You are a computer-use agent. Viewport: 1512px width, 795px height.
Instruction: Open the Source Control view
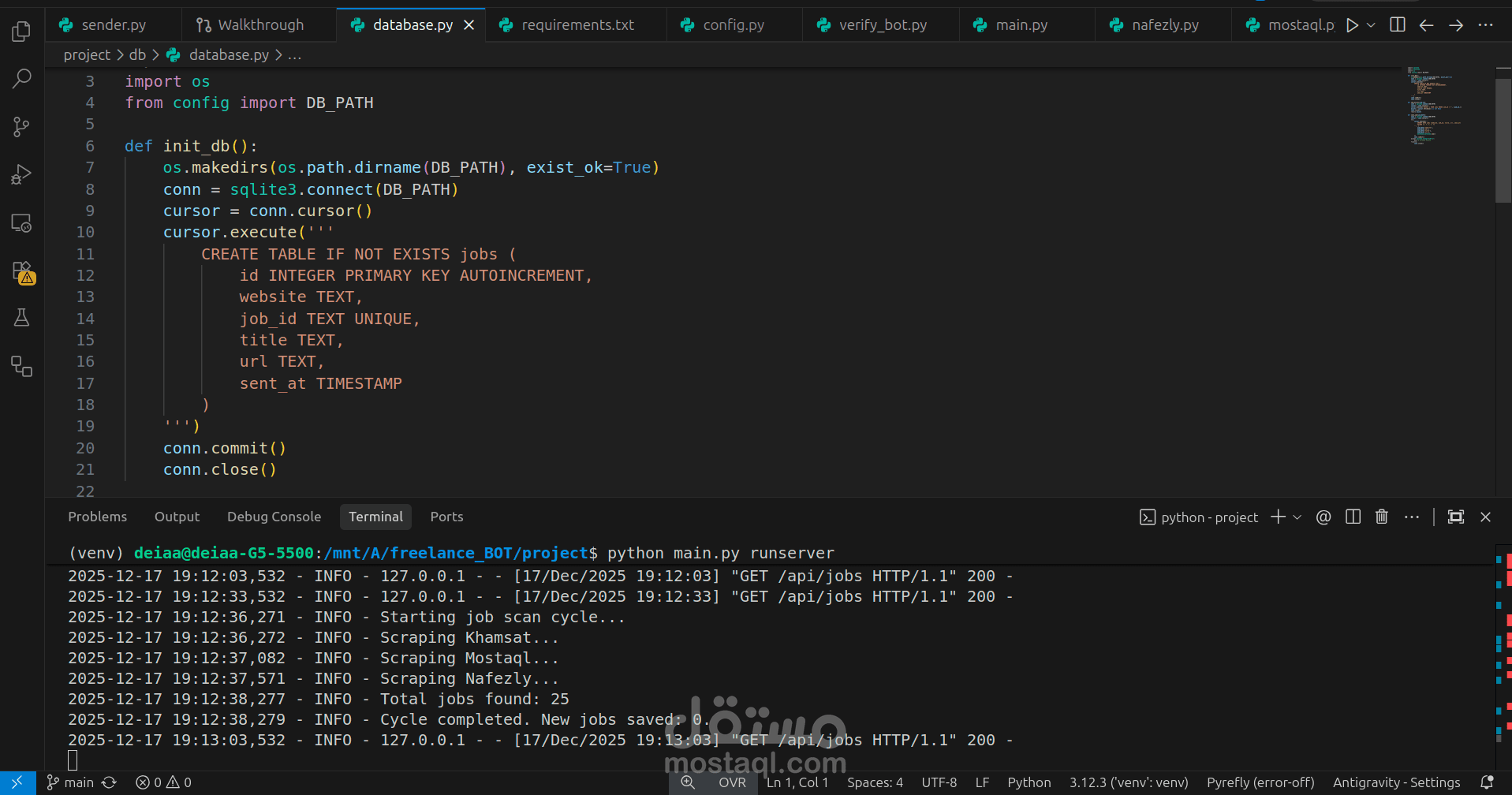22,127
